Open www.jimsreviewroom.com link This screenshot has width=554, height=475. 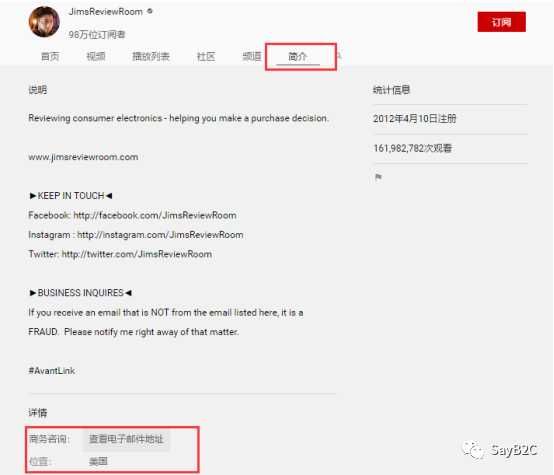(83, 157)
